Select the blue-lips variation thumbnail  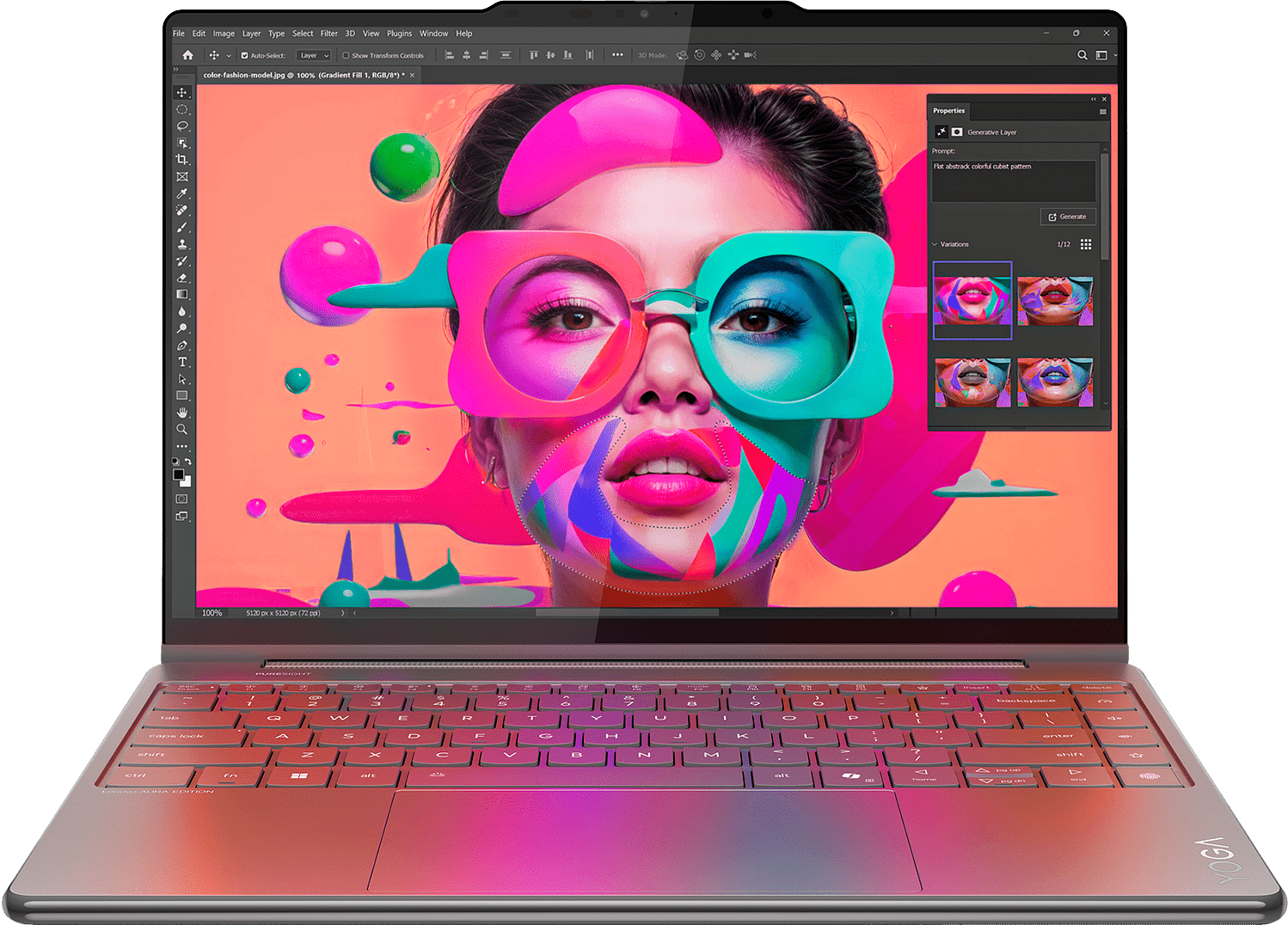pos(1055,383)
